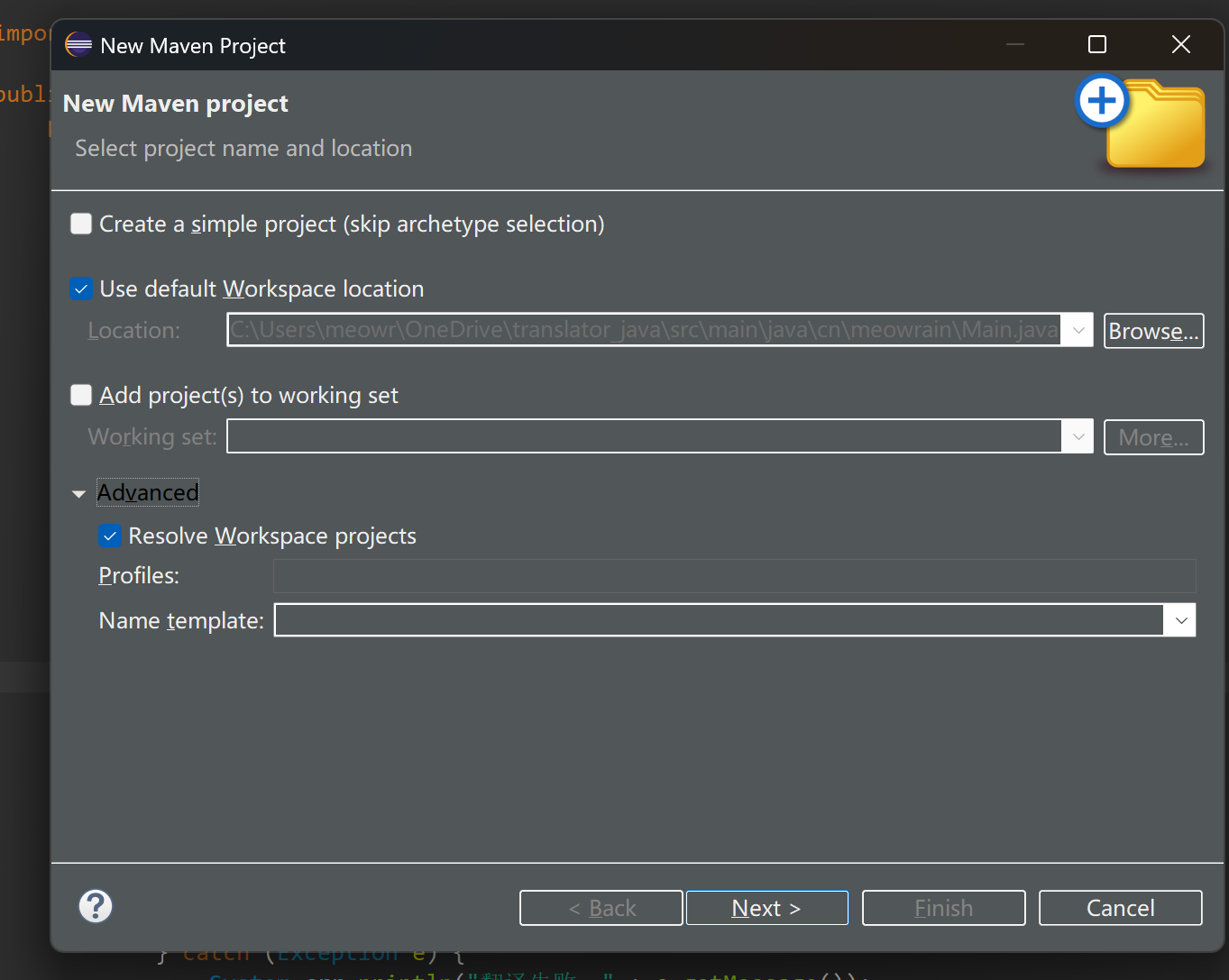This screenshot has width=1229, height=980.
Task: Close the New Maven Project dialog
Action: [1180, 45]
